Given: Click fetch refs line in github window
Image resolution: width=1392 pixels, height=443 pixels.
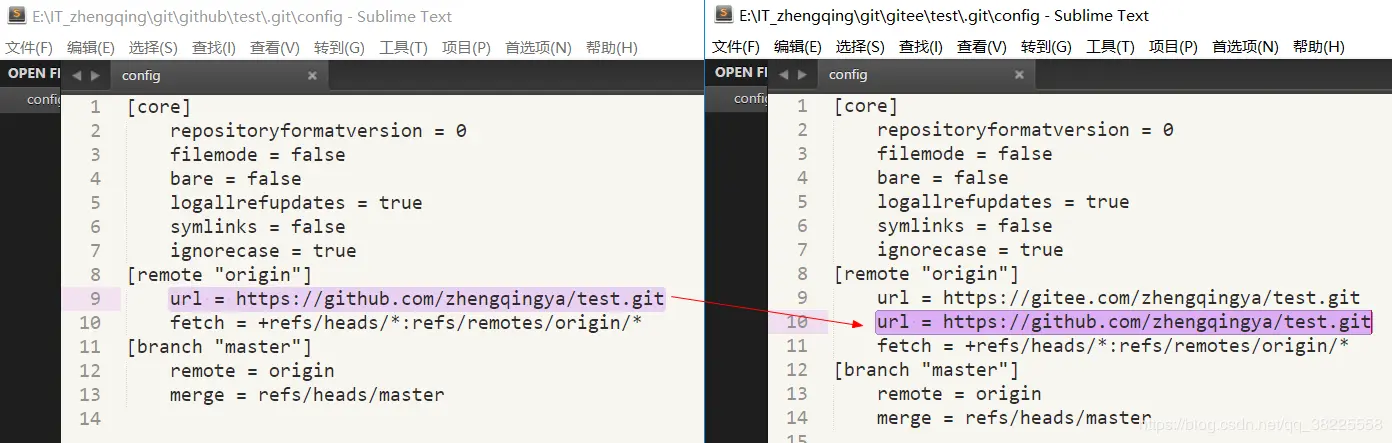Looking at the screenshot, I should 406,323.
